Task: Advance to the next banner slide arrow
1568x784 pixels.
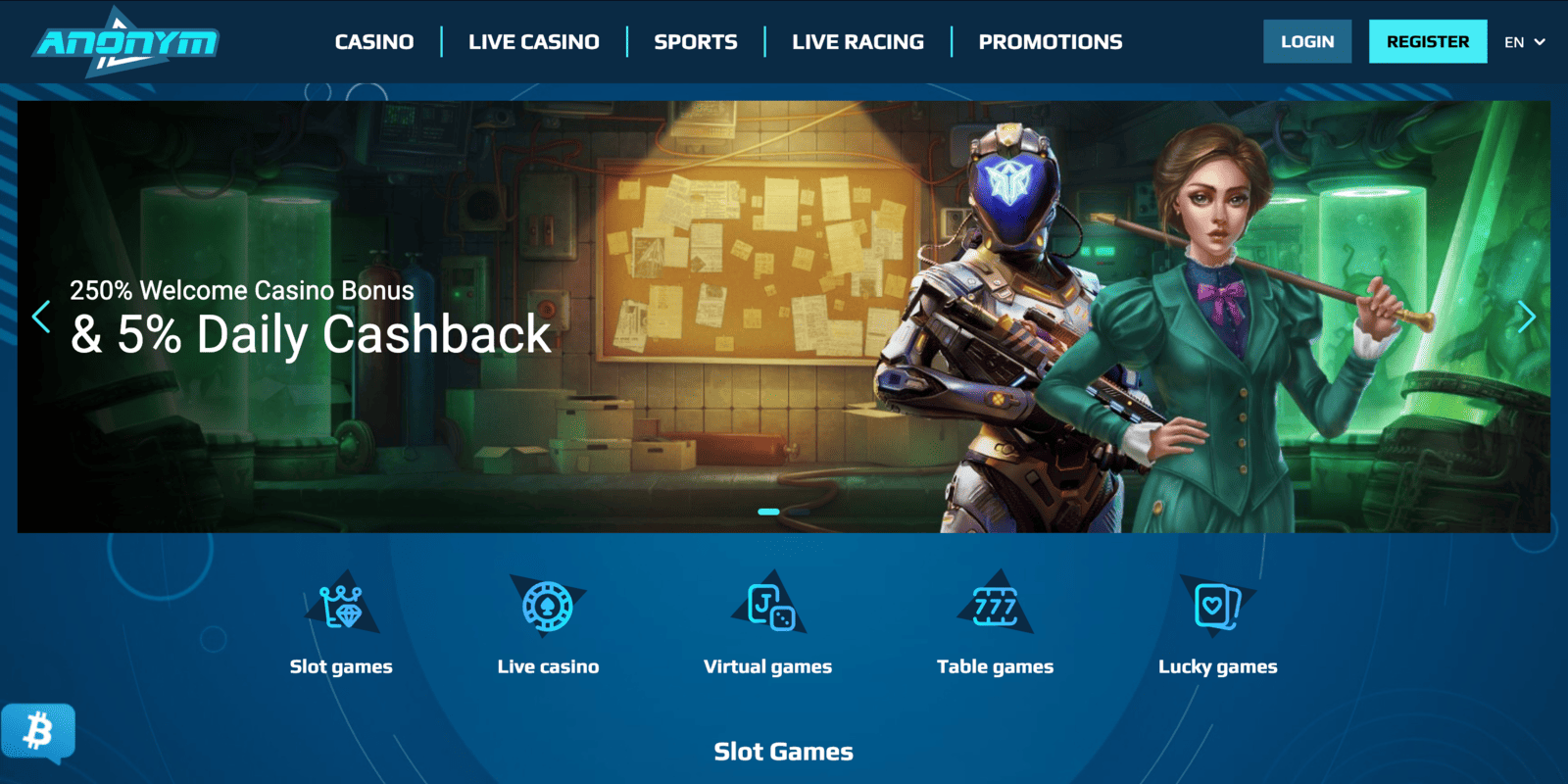Action: 1526,317
